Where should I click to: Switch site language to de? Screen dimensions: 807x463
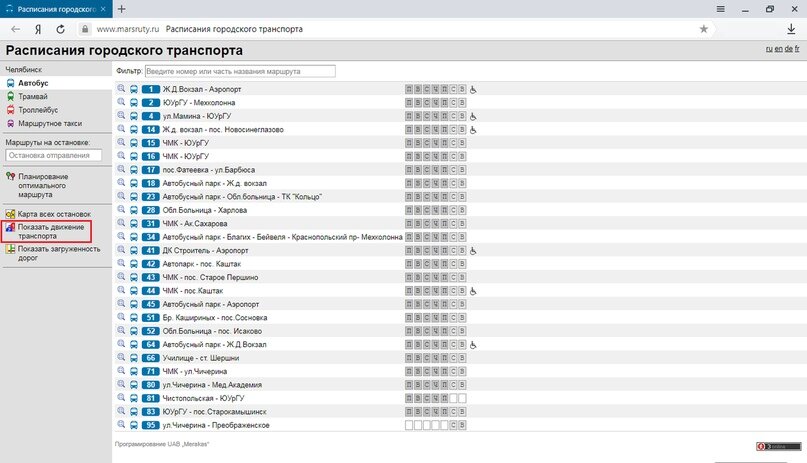pos(788,49)
